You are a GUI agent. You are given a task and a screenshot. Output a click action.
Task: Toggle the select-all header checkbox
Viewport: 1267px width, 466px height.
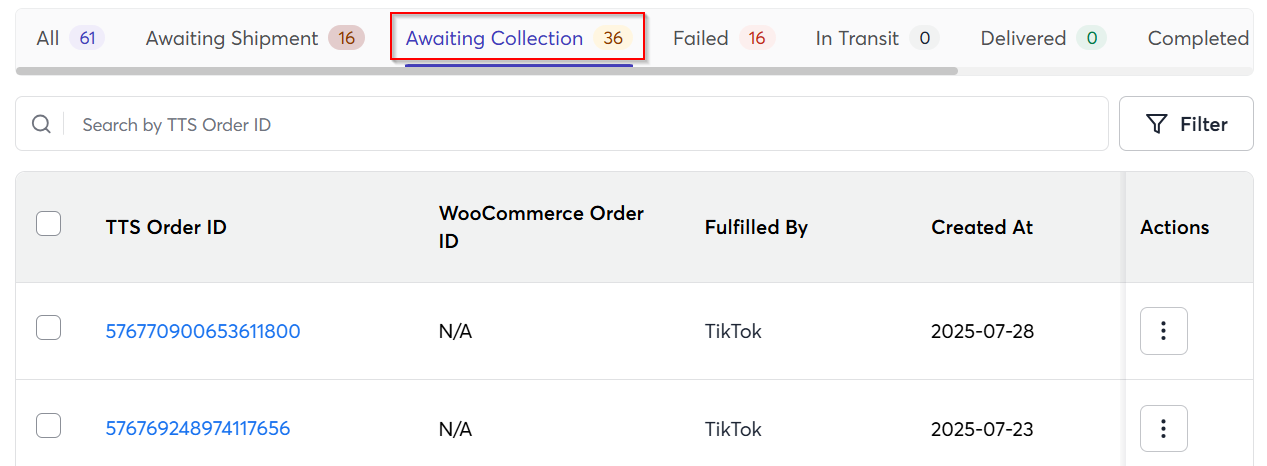click(48, 224)
